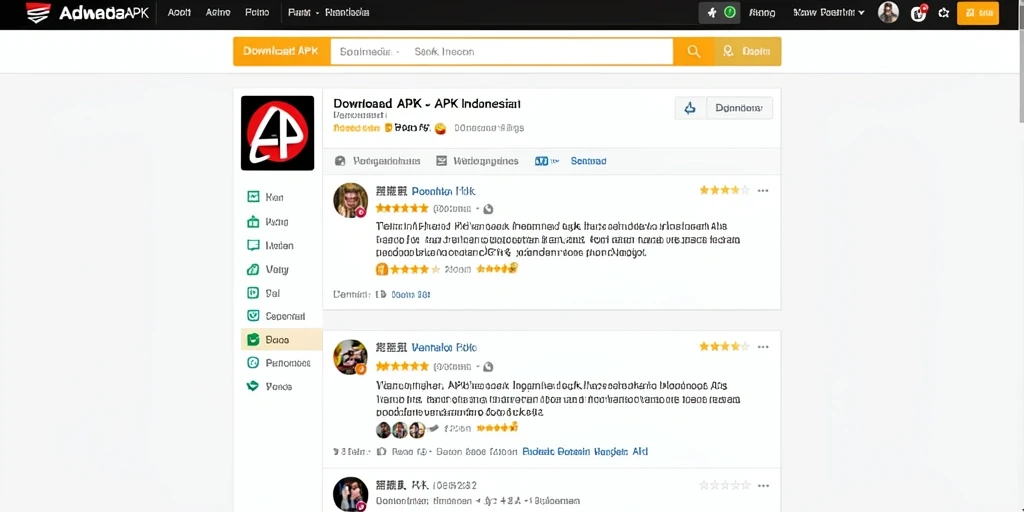Click the header text link left of account dropdown
This screenshot has width=1024, height=512.
pyautogui.click(x=762, y=12)
